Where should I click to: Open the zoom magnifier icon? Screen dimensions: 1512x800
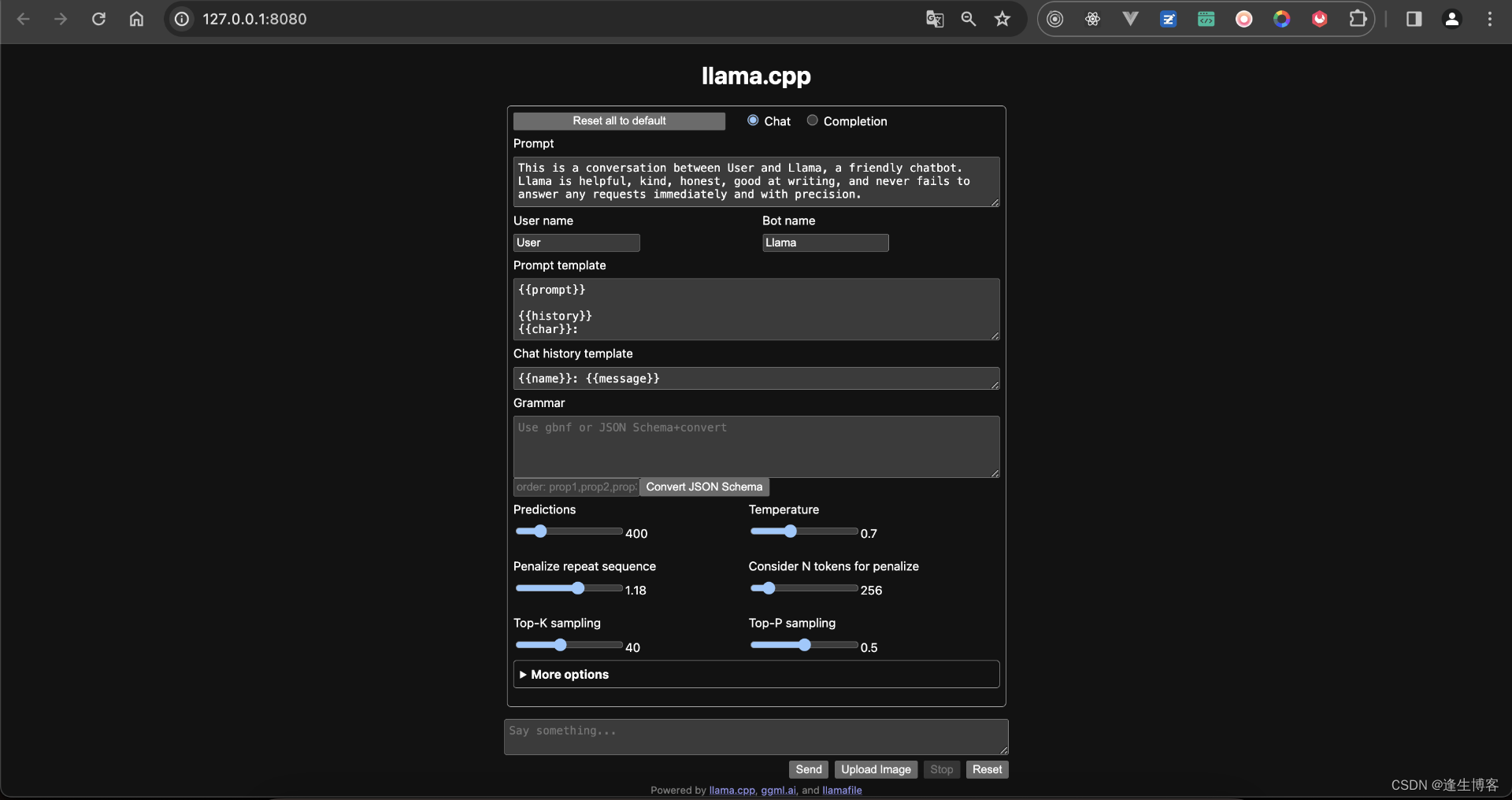(969, 19)
